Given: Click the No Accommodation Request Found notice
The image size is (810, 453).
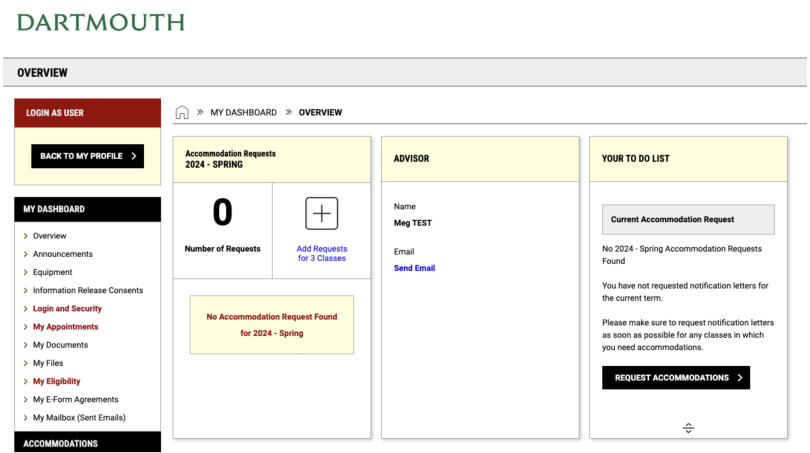Looking at the screenshot, I should 272,325.
